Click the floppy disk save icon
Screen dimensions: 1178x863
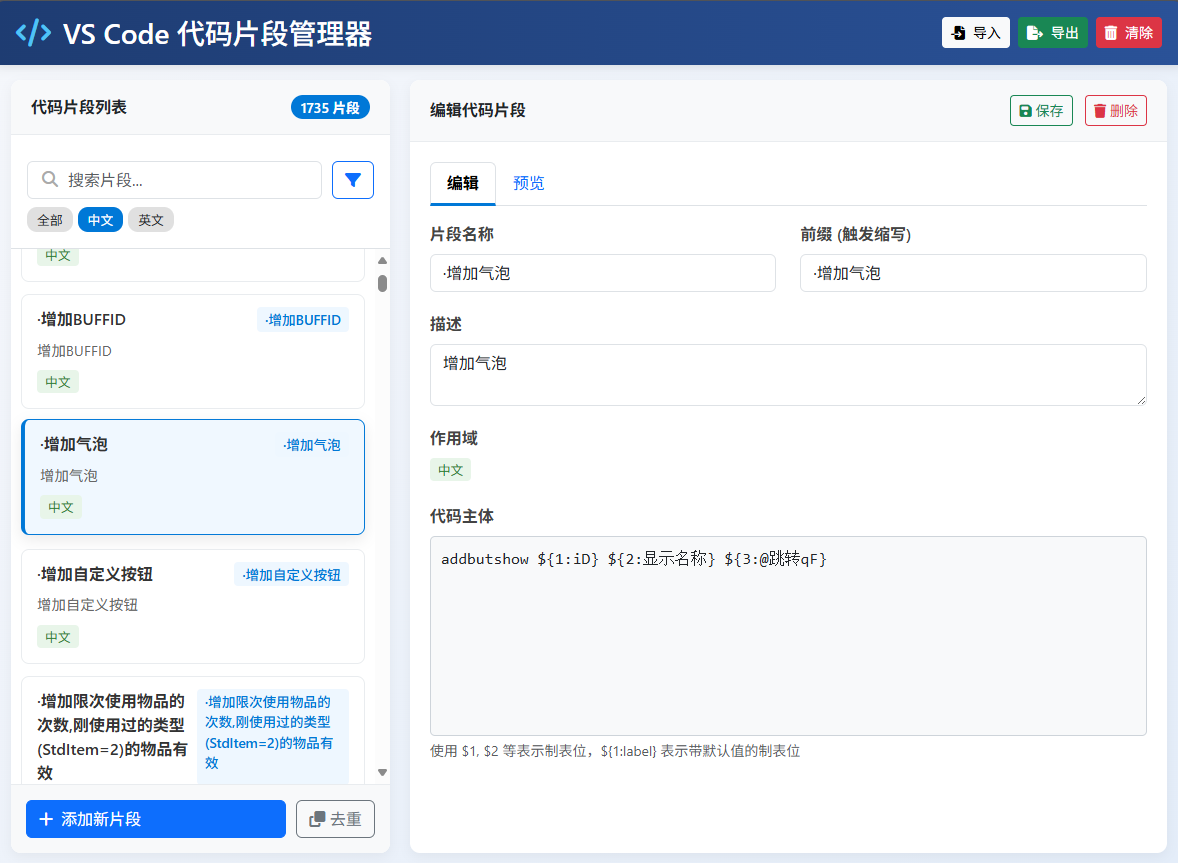click(x=1025, y=111)
